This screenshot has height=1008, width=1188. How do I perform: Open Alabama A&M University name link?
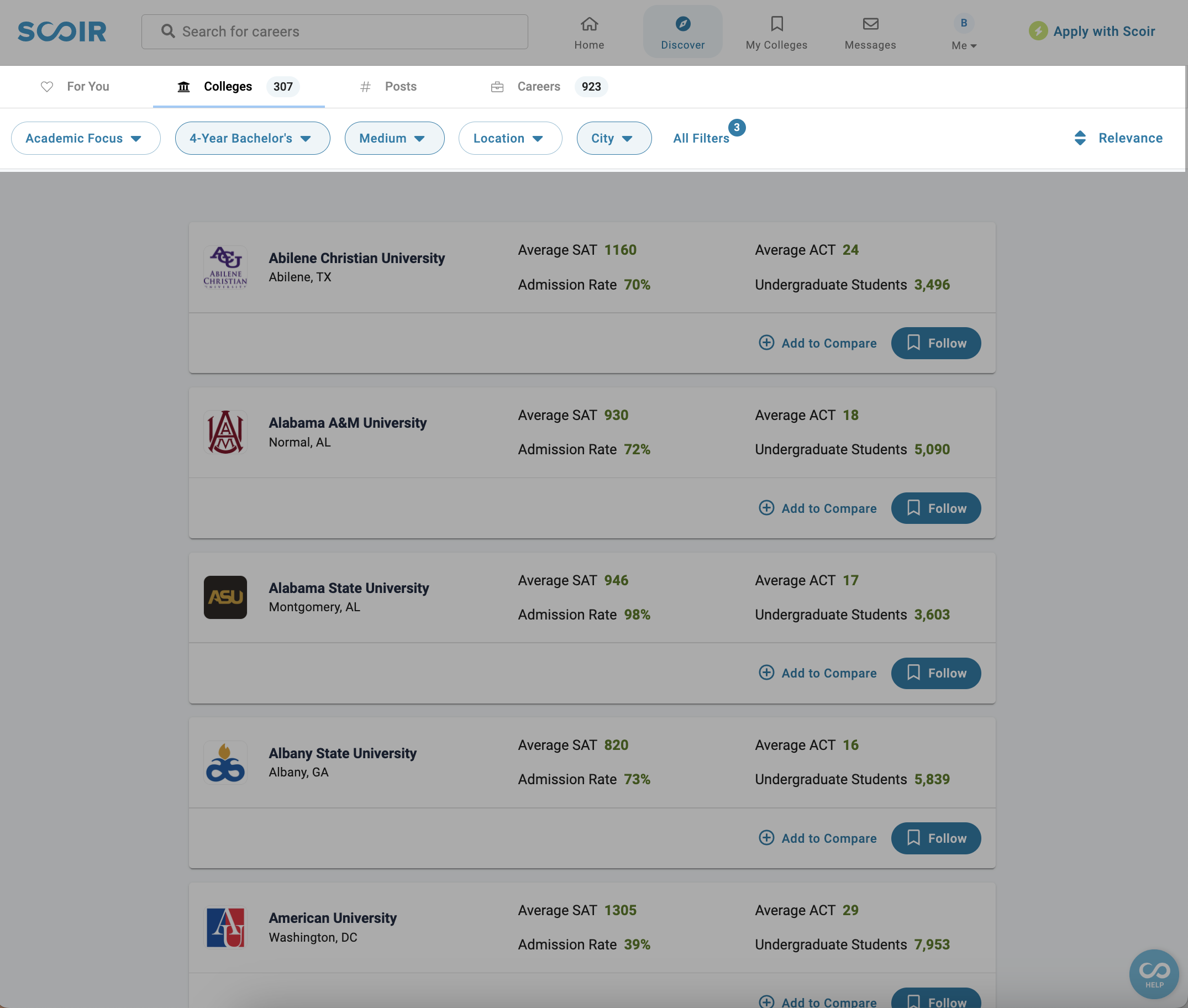pyautogui.click(x=348, y=422)
